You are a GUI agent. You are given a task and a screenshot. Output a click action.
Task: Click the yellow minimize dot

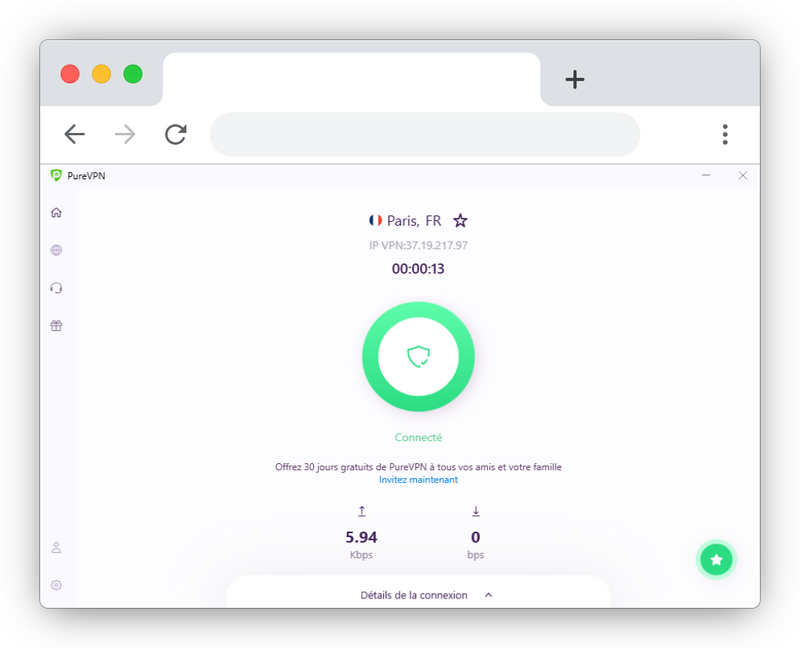102,74
